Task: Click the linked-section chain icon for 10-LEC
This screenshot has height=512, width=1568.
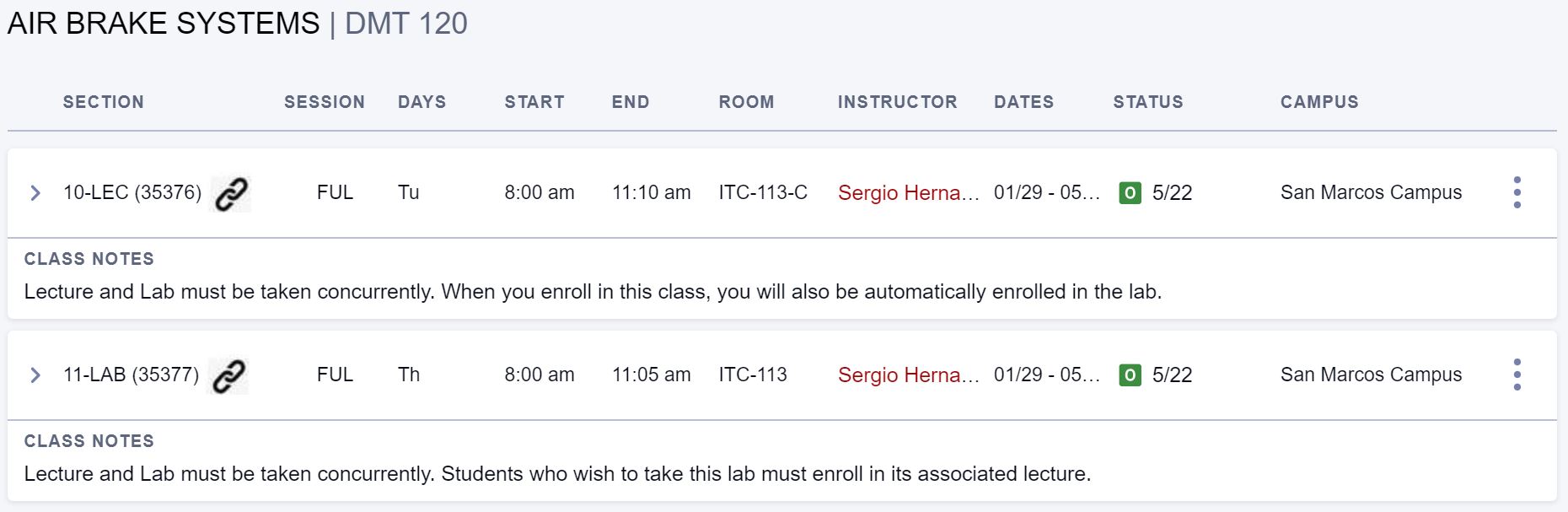Action: pyautogui.click(x=231, y=193)
